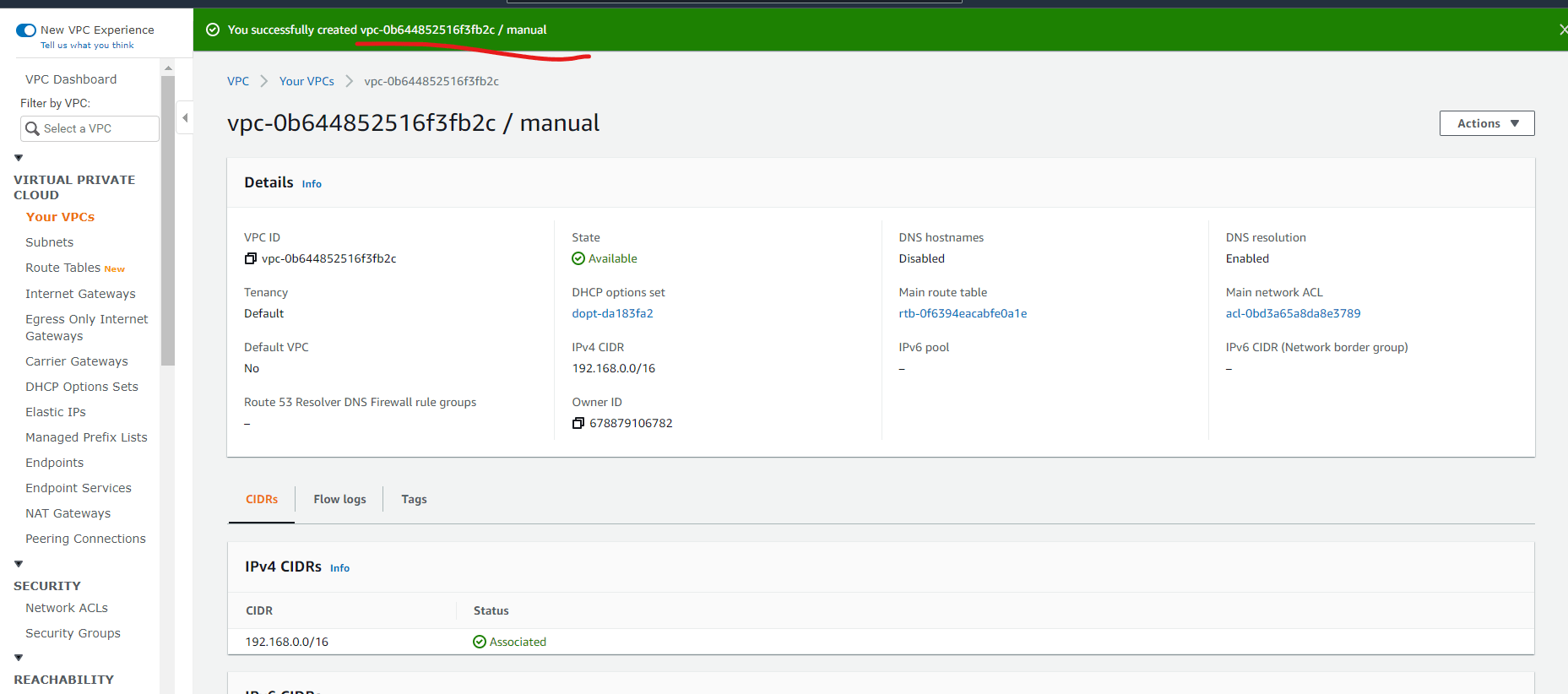Select the 192.168.0.0/16 CIDR table cell
Image resolution: width=1568 pixels, height=694 pixels.
pyautogui.click(x=286, y=642)
